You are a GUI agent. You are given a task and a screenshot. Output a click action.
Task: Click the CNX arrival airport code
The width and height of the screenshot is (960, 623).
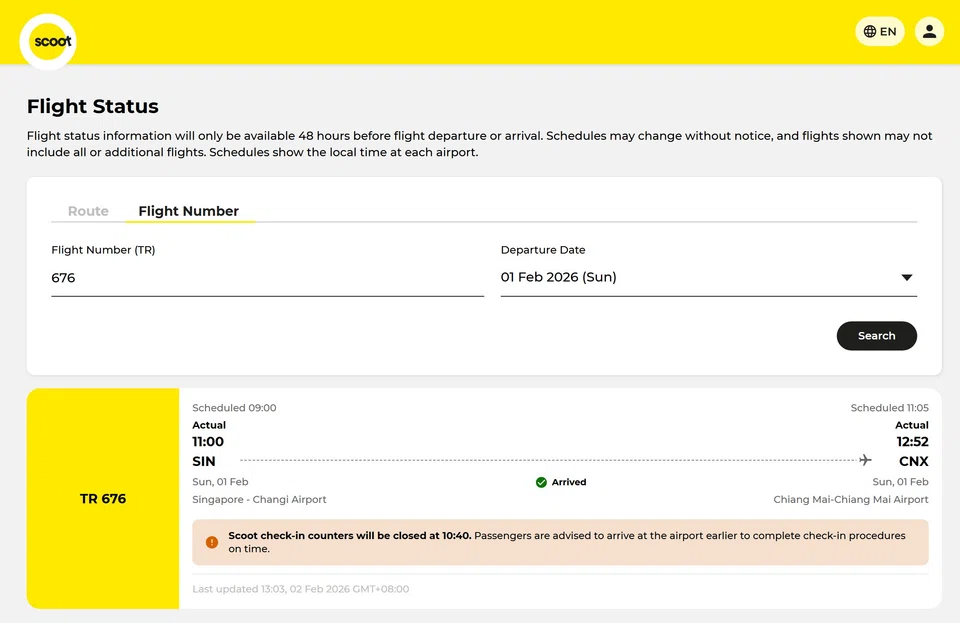click(x=913, y=462)
